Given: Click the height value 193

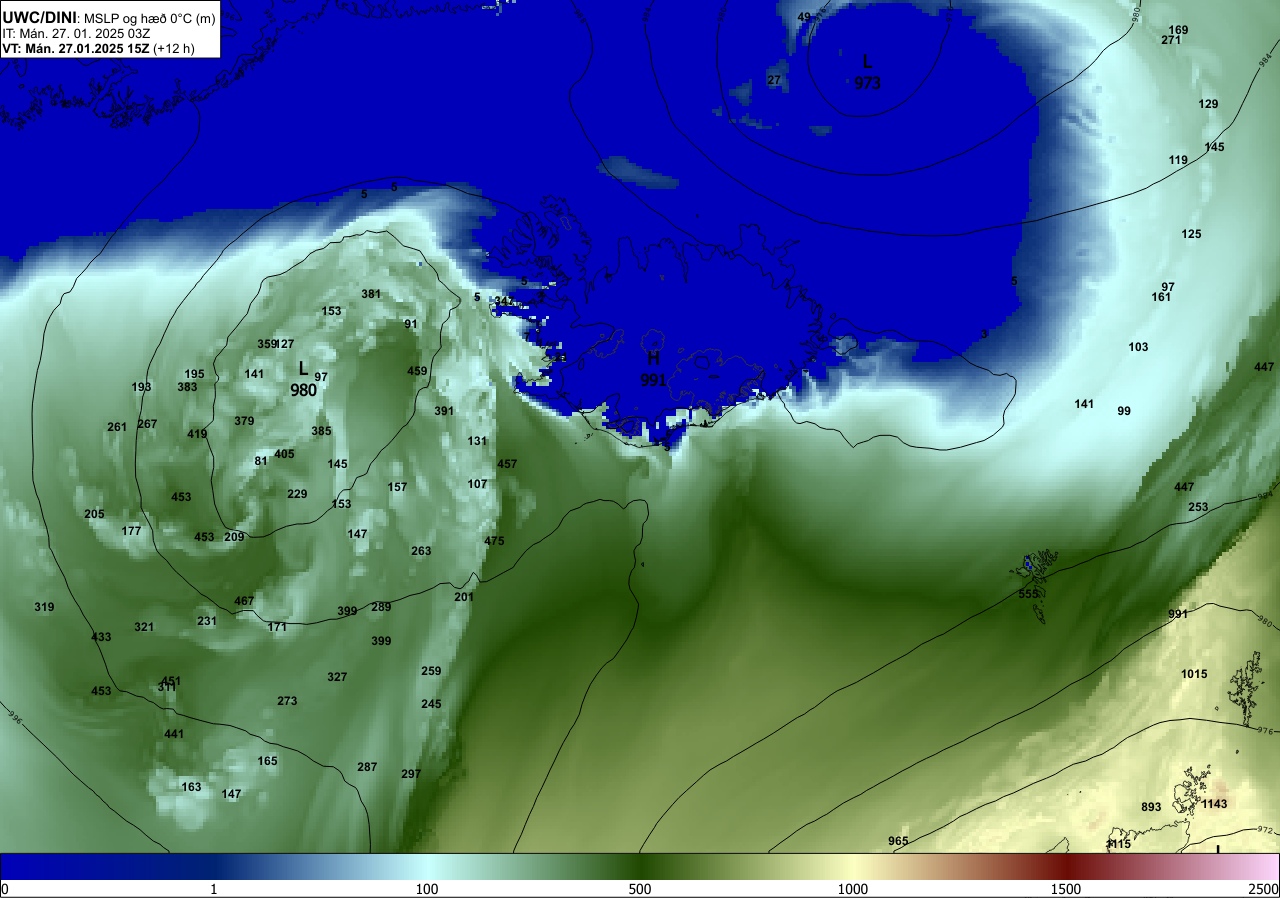Looking at the screenshot, I should (141, 387).
